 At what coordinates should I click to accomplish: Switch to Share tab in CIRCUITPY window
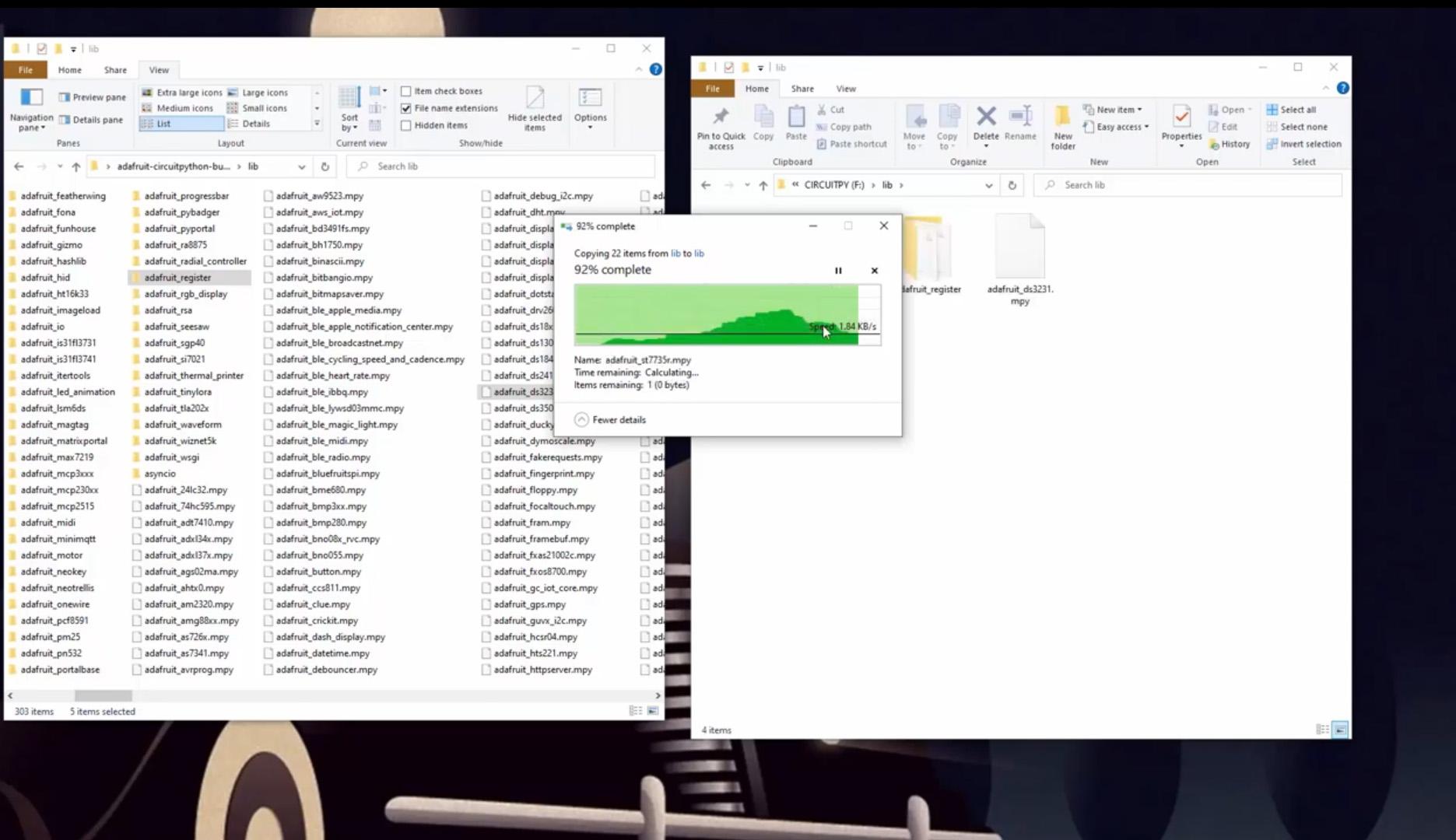pyautogui.click(x=802, y=89)
